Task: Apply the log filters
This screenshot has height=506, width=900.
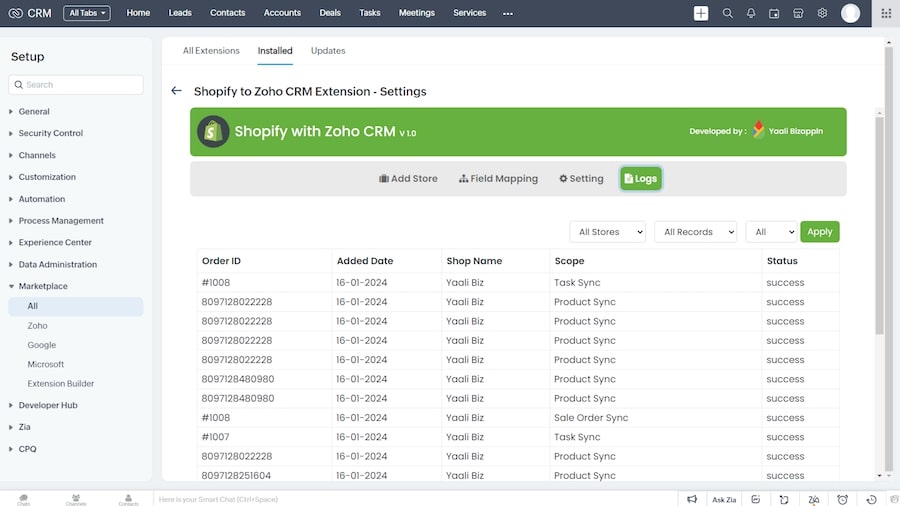Action: point(820,232)
